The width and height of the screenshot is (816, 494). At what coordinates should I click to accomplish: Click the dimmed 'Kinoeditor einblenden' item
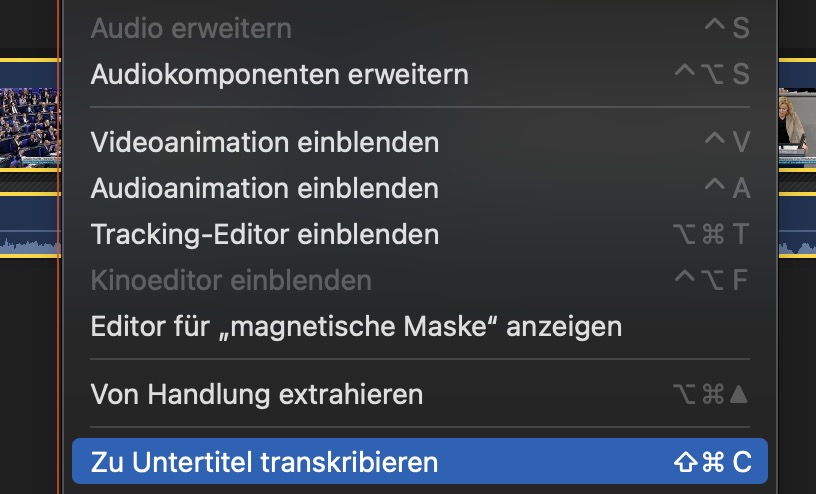(231, 280)
